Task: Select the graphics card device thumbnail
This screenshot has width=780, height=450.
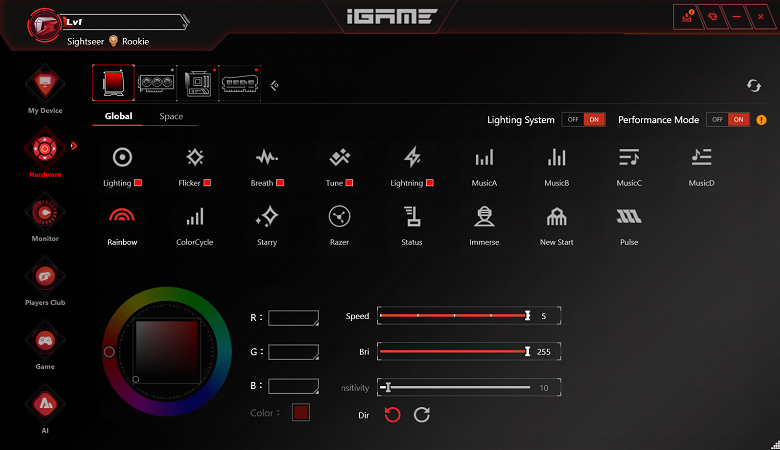Action: click(155, 84)
